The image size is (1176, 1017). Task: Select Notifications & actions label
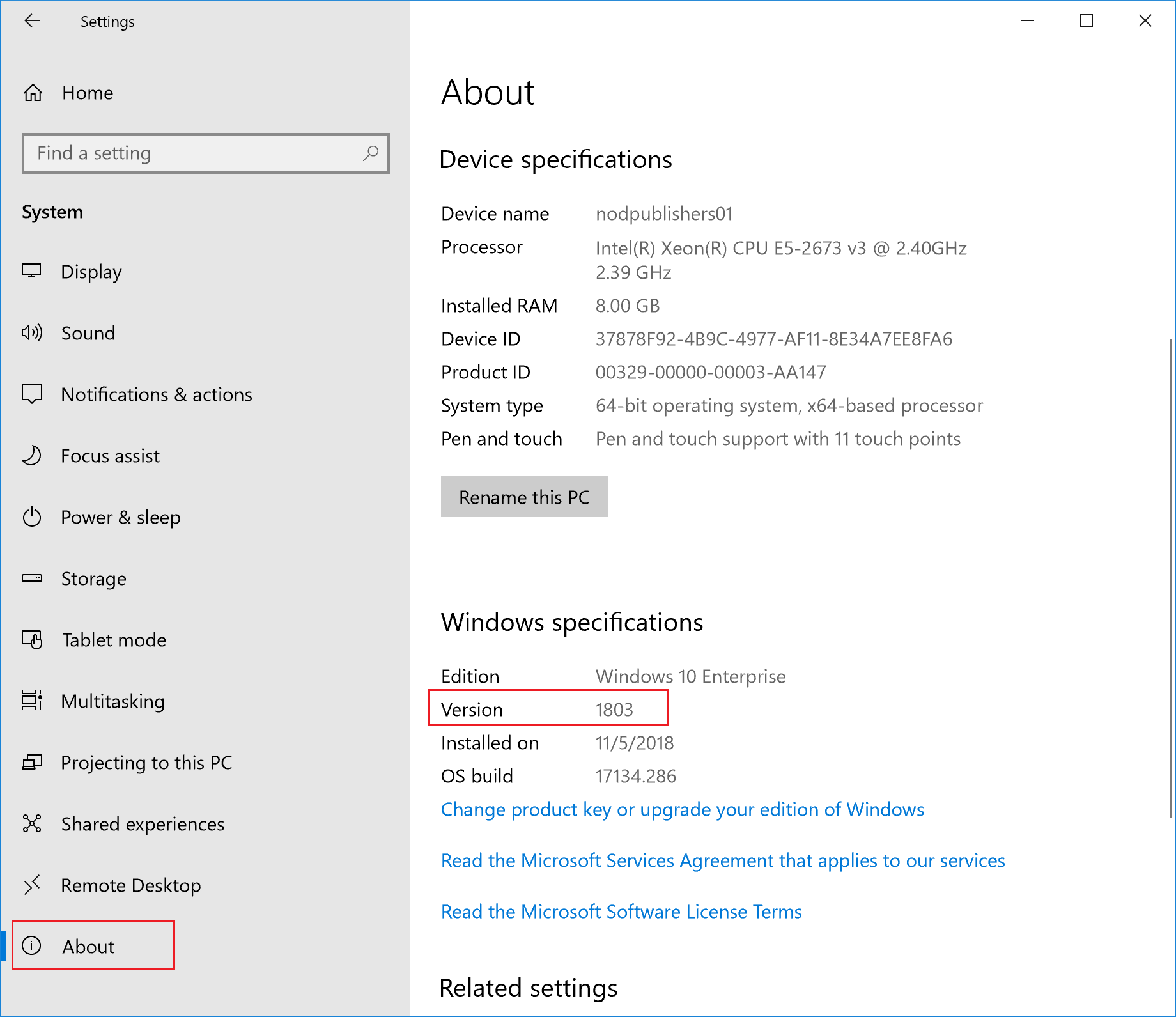(x=157, y=394)
